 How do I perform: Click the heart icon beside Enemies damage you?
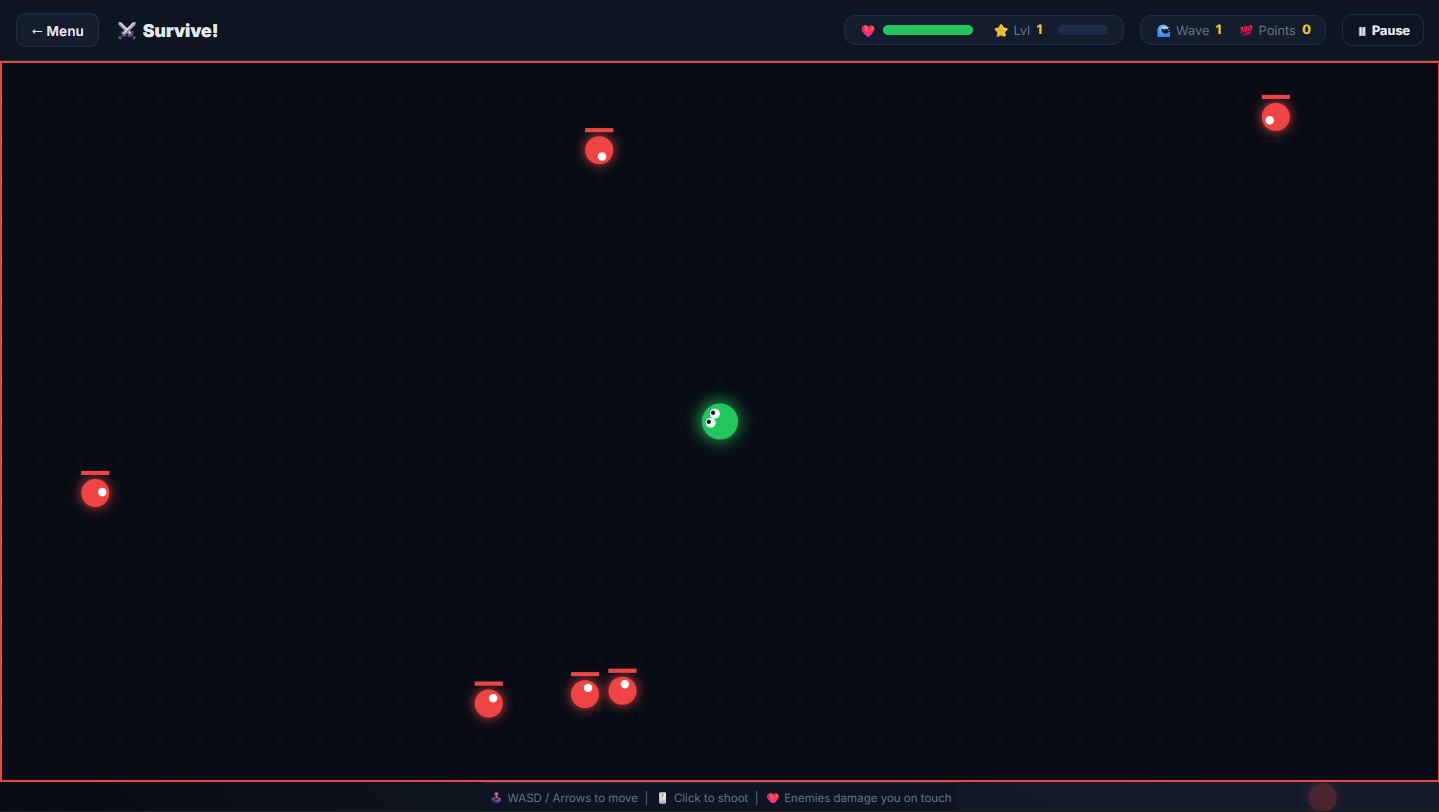click(x=772, y=798)
